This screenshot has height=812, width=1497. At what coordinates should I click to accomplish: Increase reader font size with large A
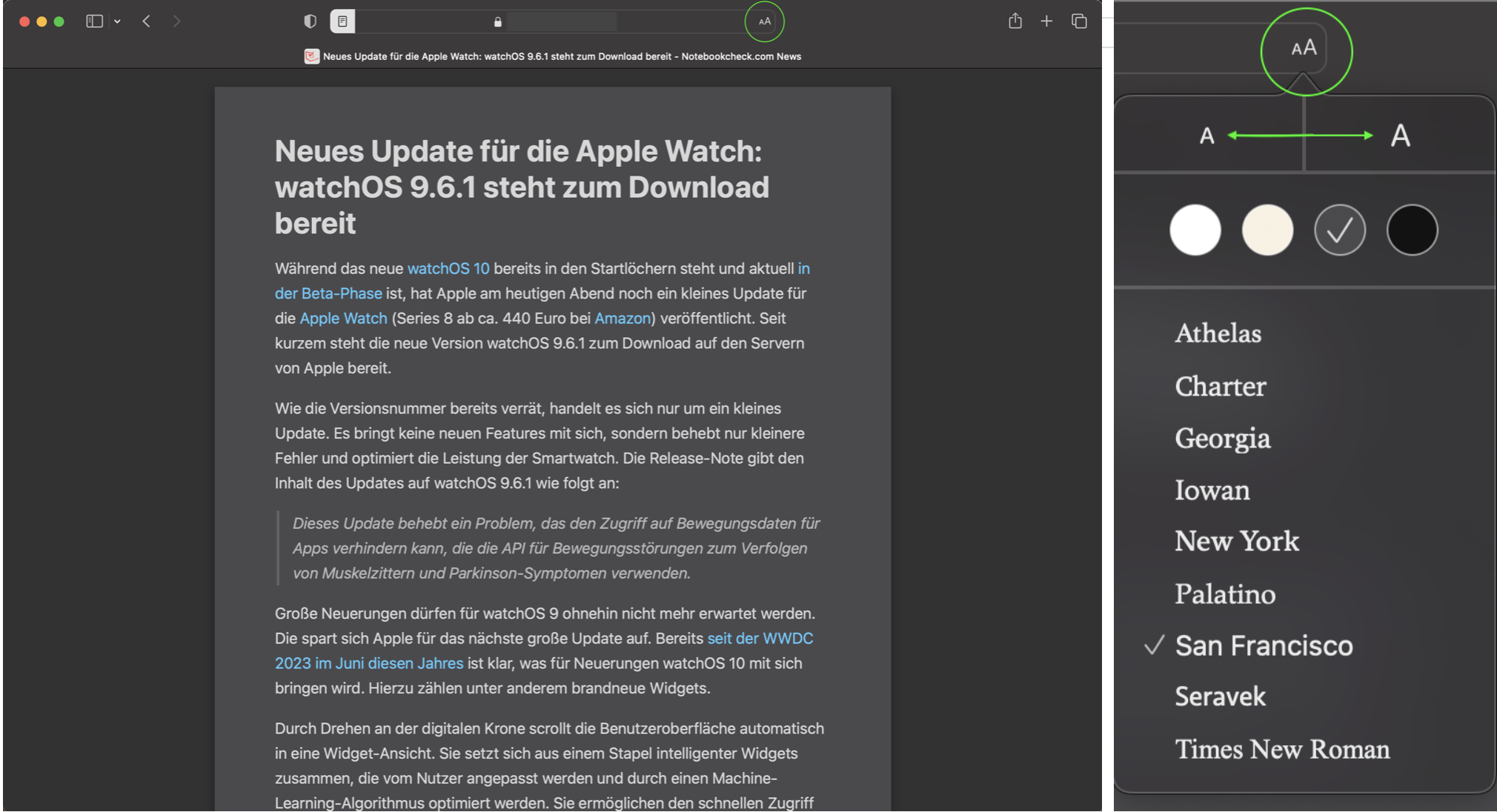click(x=1400, y=136)
